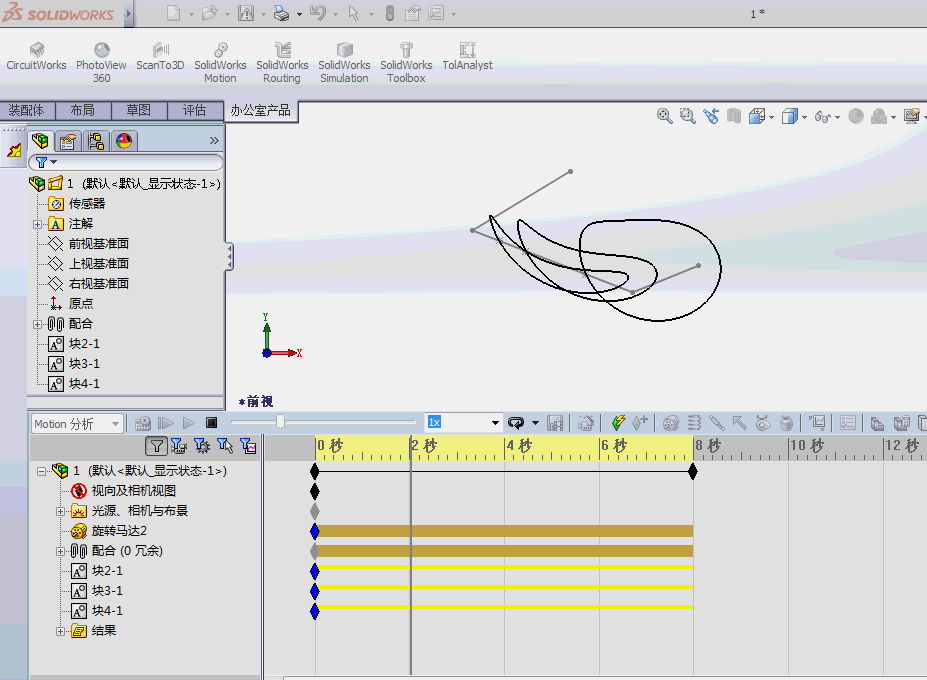Select the Spring tool in the MotionManager toolbar
The image size is (927, 680).
coord(694,421)
